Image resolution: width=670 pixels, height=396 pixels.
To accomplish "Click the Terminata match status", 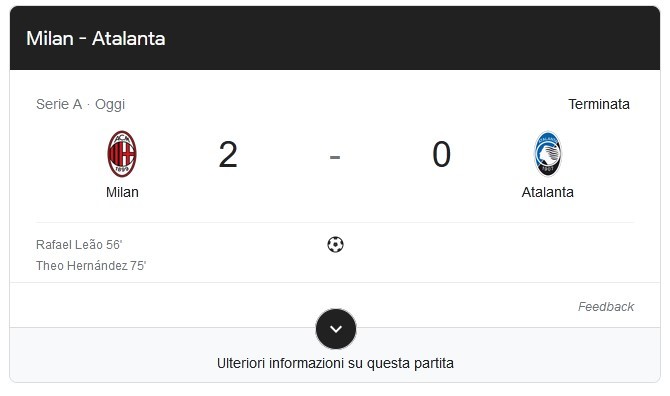I will click(x=599, y=104).
